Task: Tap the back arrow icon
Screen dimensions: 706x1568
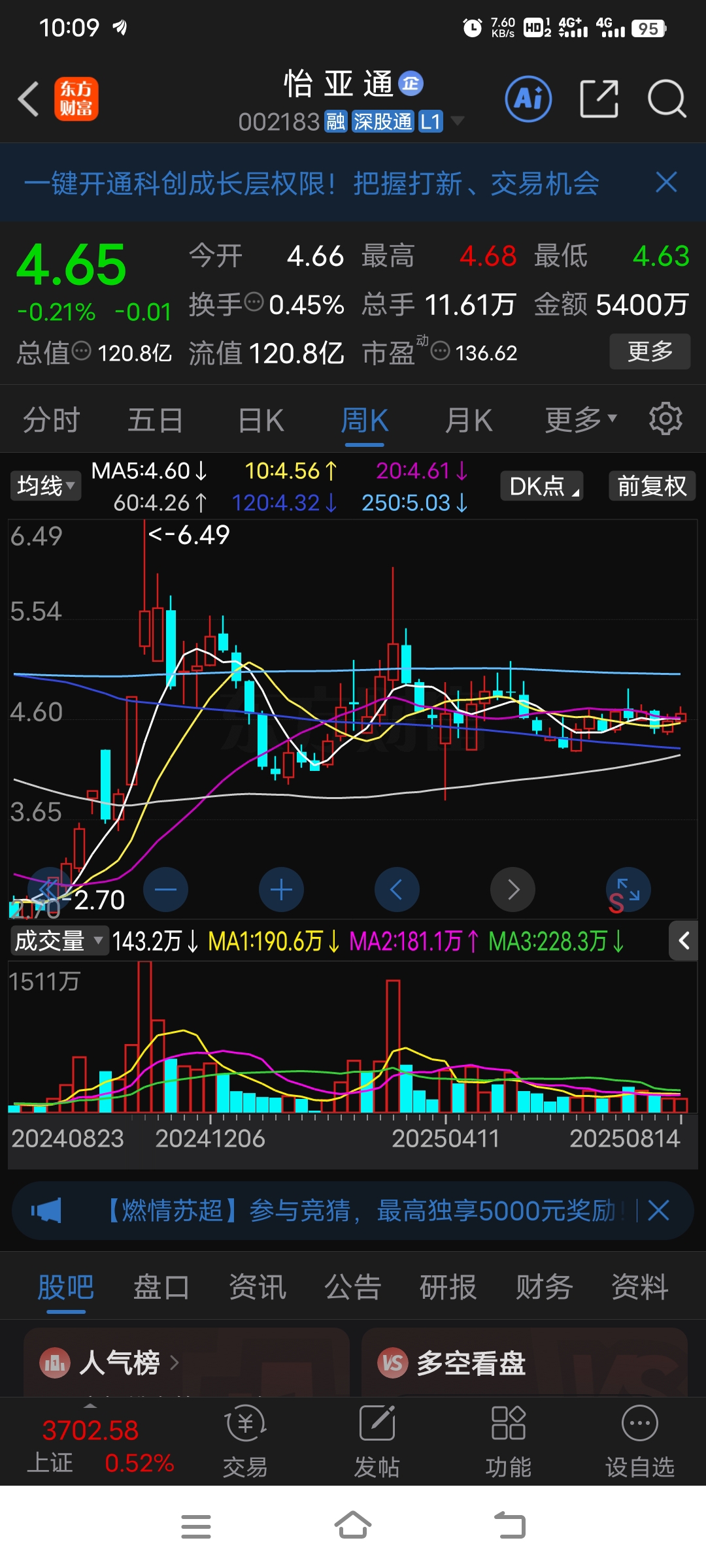Action: (29, 99)
